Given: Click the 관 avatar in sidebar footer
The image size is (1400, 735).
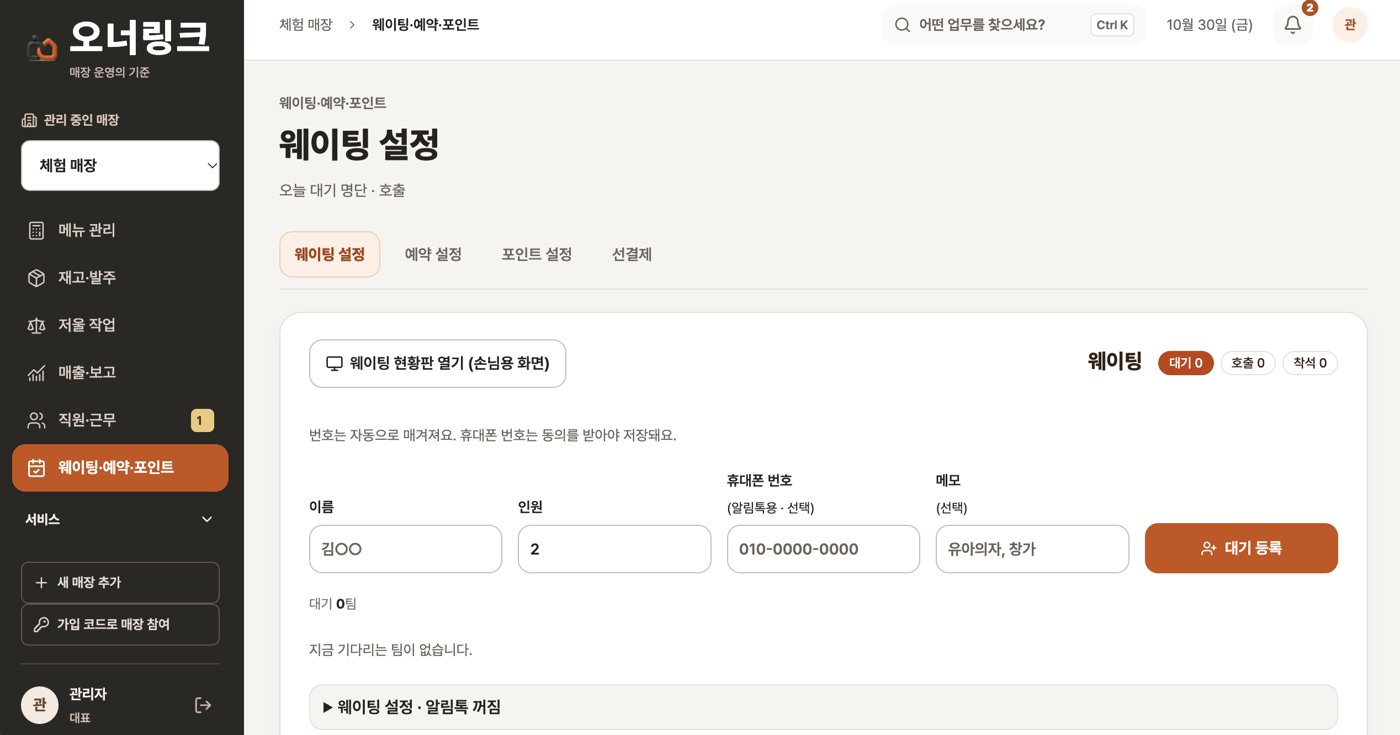Looking at the screenshot, I should pos(39,705).
